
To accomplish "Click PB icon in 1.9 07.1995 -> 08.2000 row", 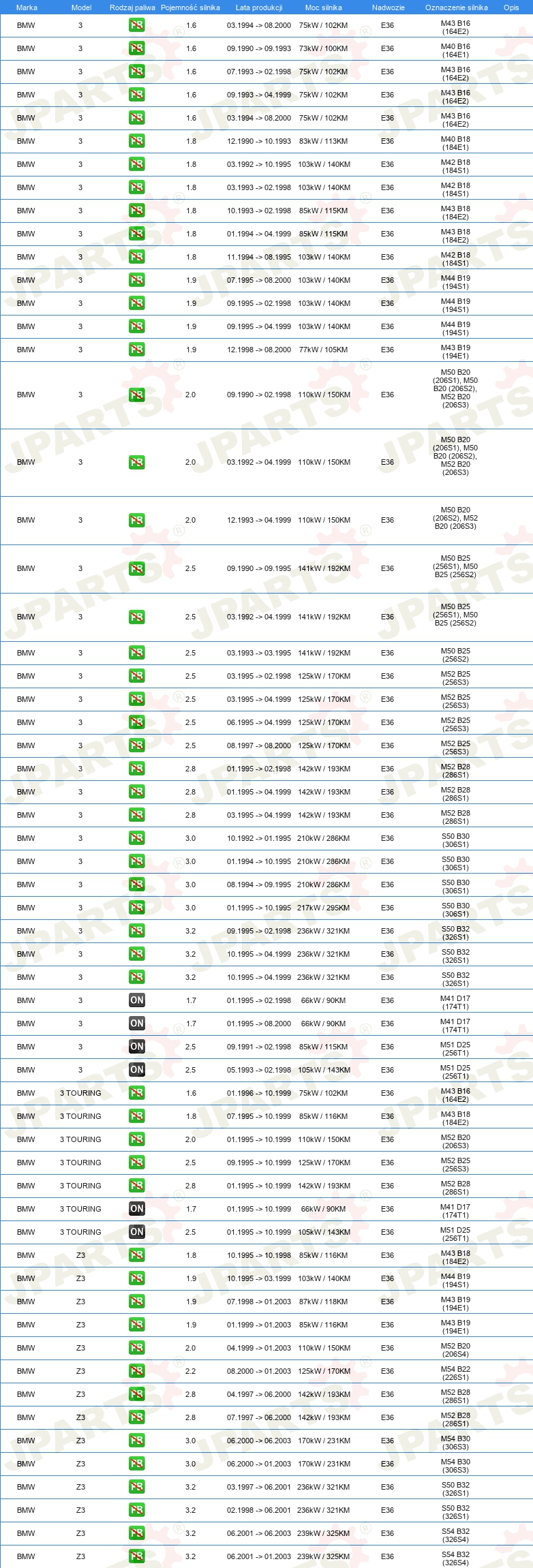I will click(136, 280).
